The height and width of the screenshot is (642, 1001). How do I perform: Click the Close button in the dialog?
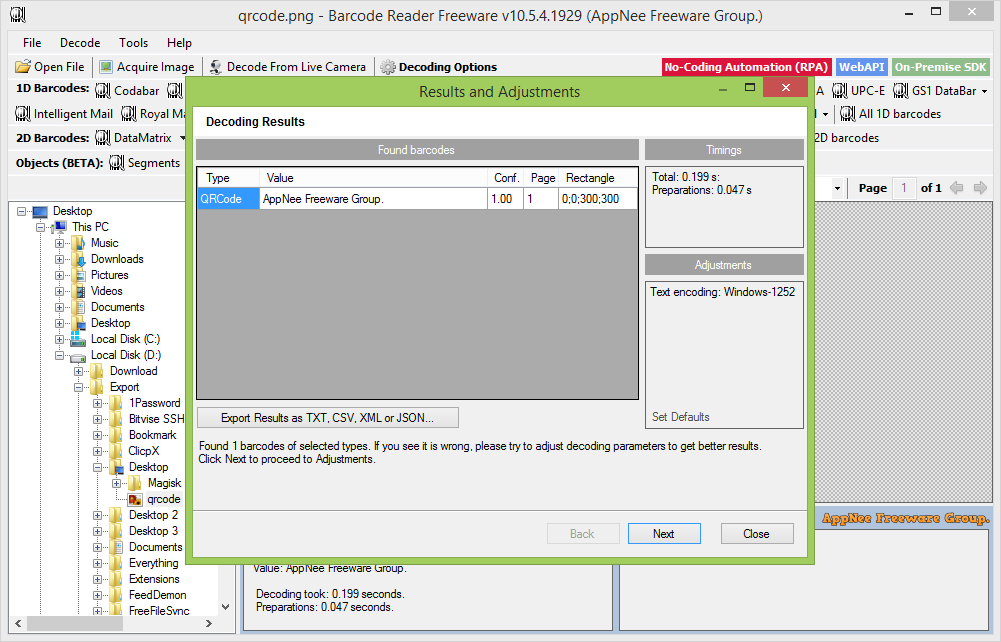pos(756,534)
